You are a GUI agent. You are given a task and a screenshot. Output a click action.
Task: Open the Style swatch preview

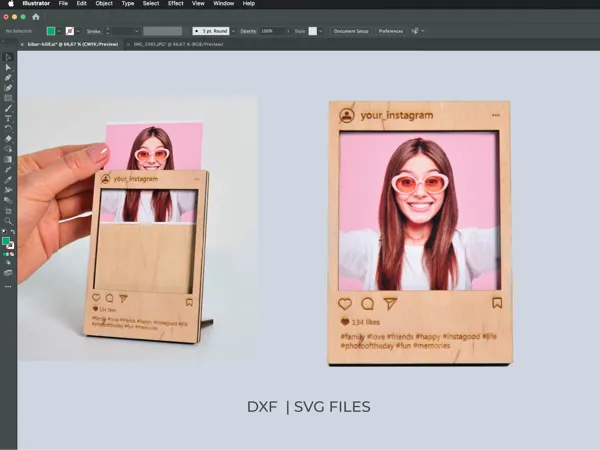pyautogui.click(x=313, y=31)
